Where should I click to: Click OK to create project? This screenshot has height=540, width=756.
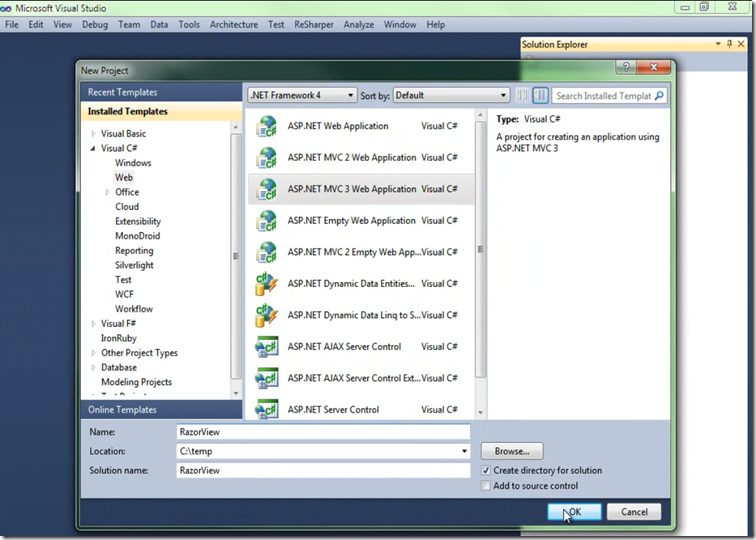click(574, 512)
